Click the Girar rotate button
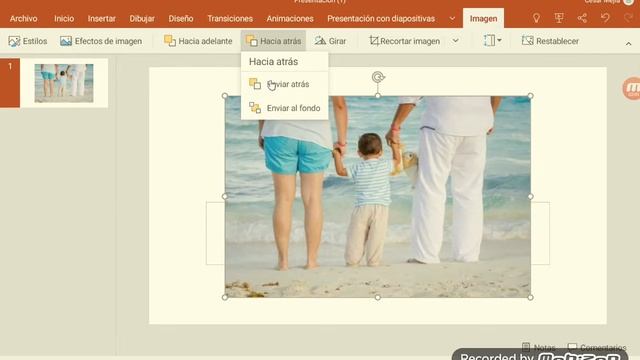Screen dimensions: 640x360 tap(330, 41)
